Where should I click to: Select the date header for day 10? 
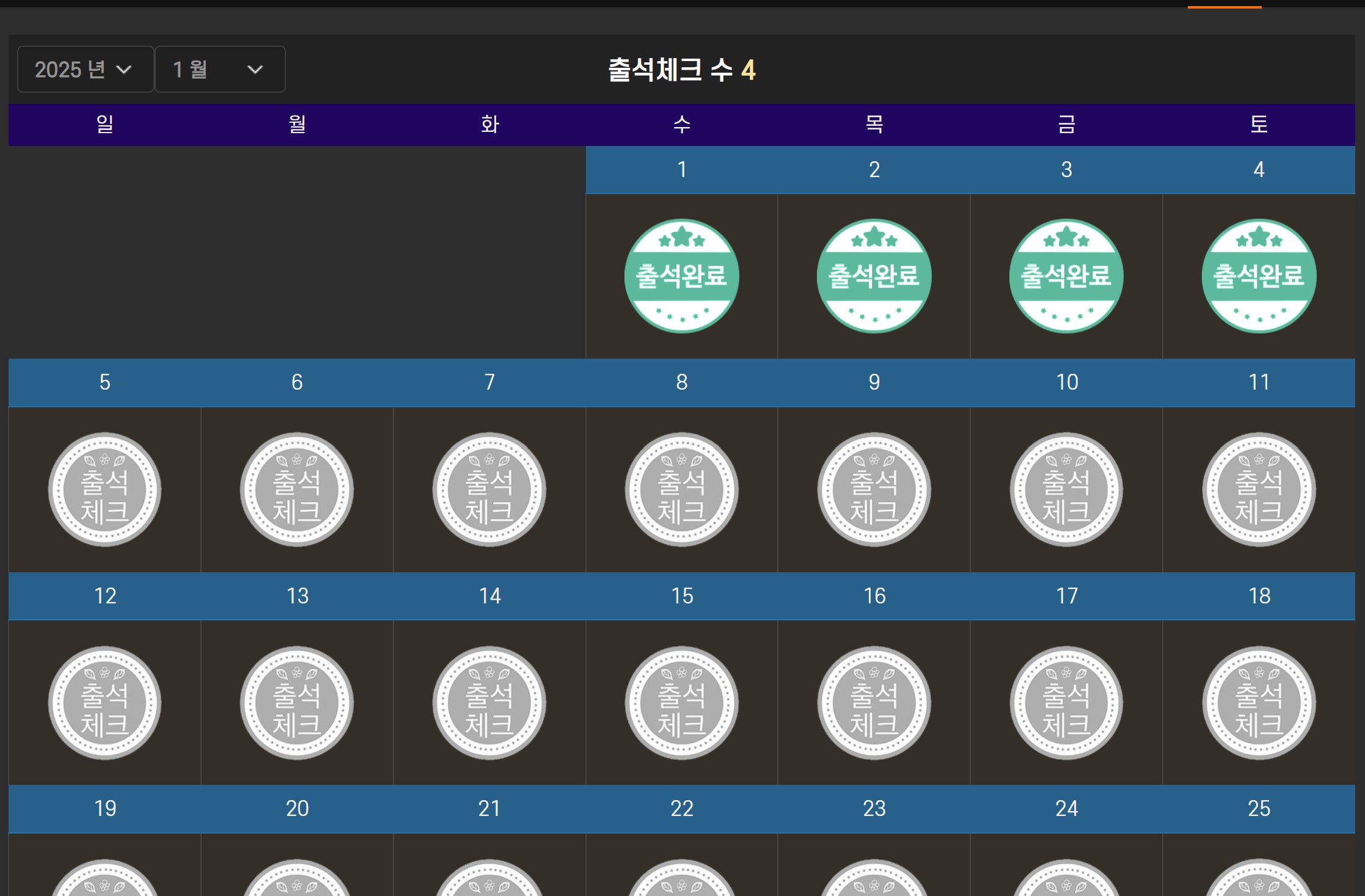pyautogui.click(x=1067, y=382)
